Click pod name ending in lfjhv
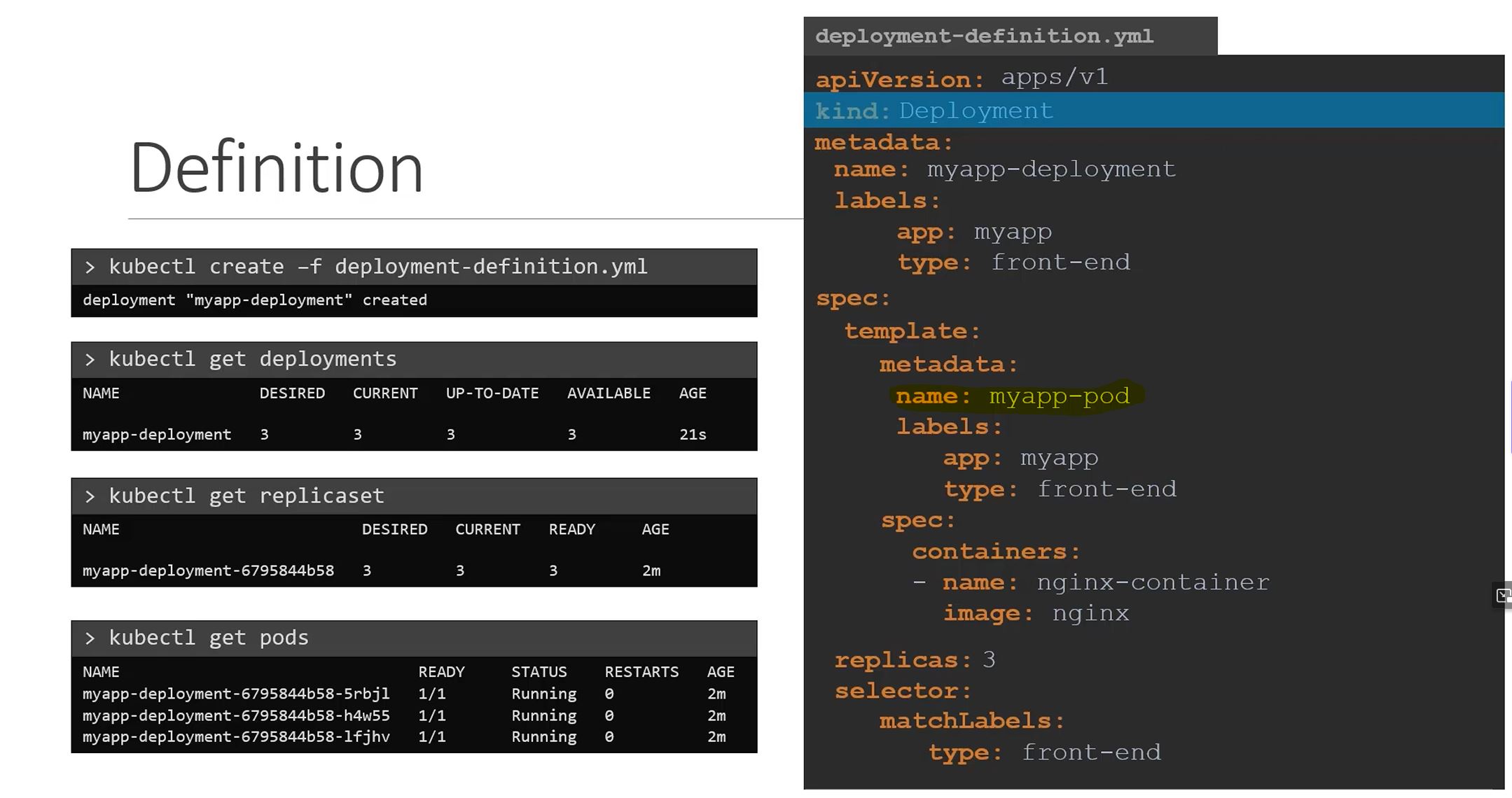 (x=236, y=737)
